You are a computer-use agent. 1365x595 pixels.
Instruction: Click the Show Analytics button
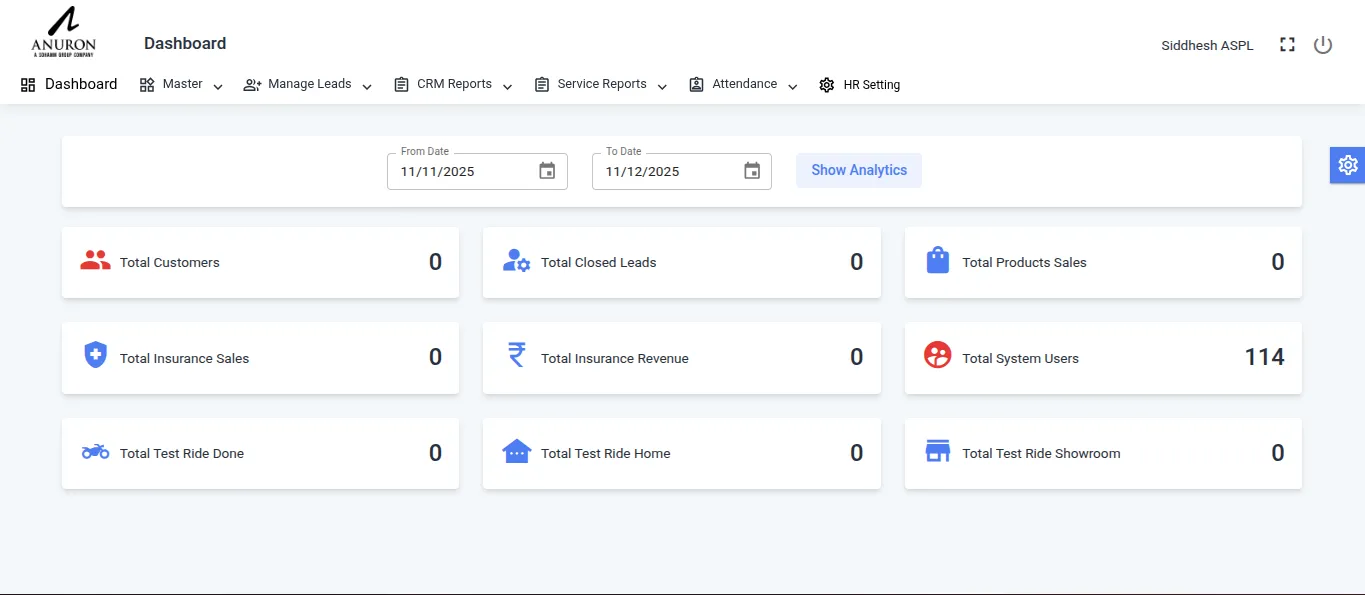[858, 170]
